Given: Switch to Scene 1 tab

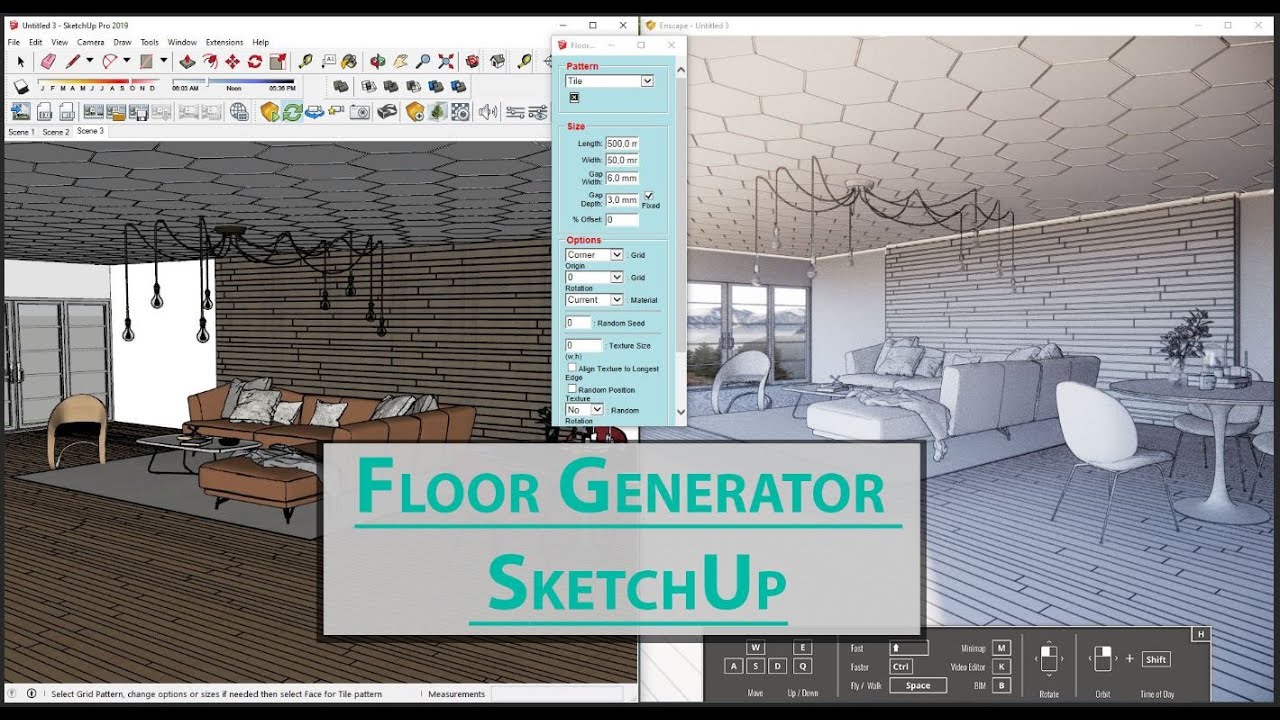Looking at the screenshot, I should click(21, 132).
